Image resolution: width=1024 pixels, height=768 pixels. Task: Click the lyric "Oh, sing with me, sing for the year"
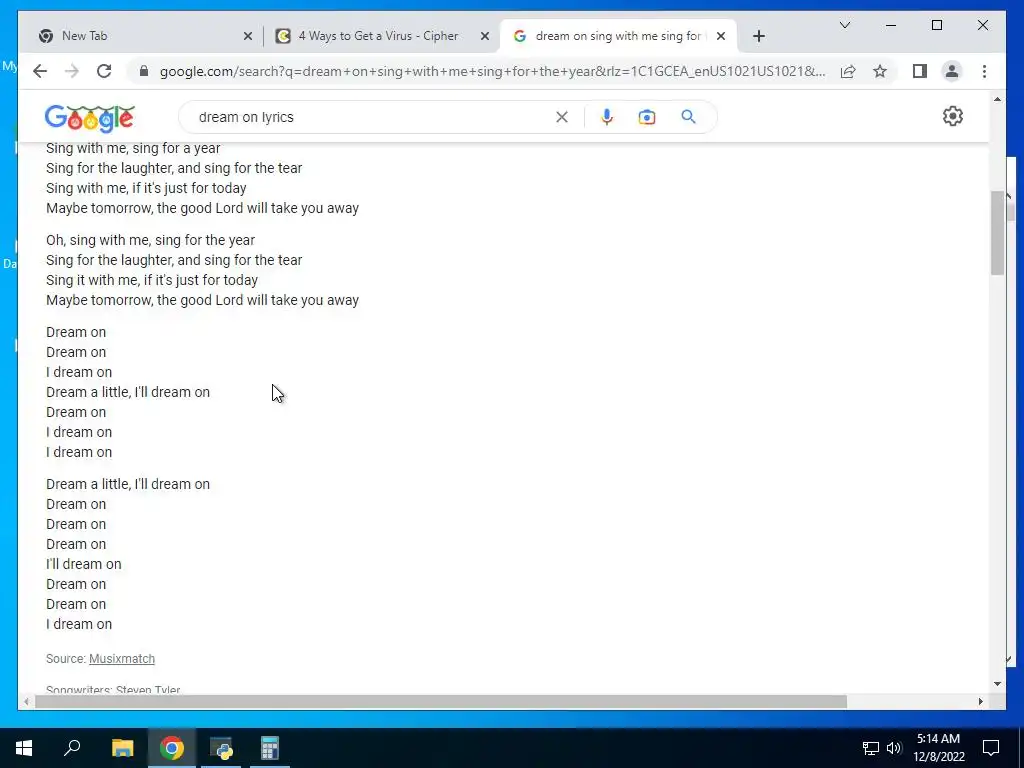tap(150, 240)
